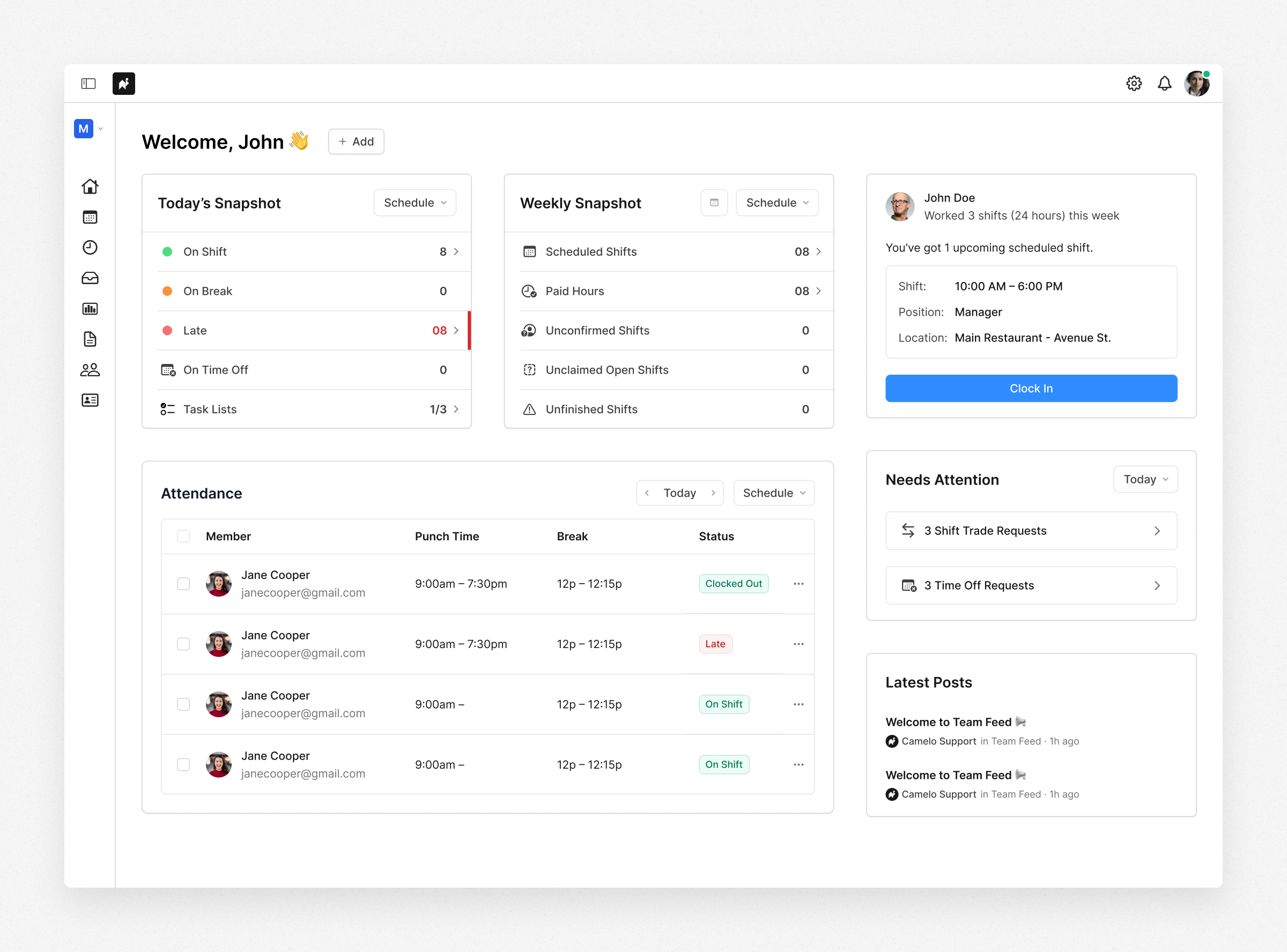This screenshot has height=952, width=1287.
Task: Open 3 Time Off Requests
Action: click(1031, 585)
